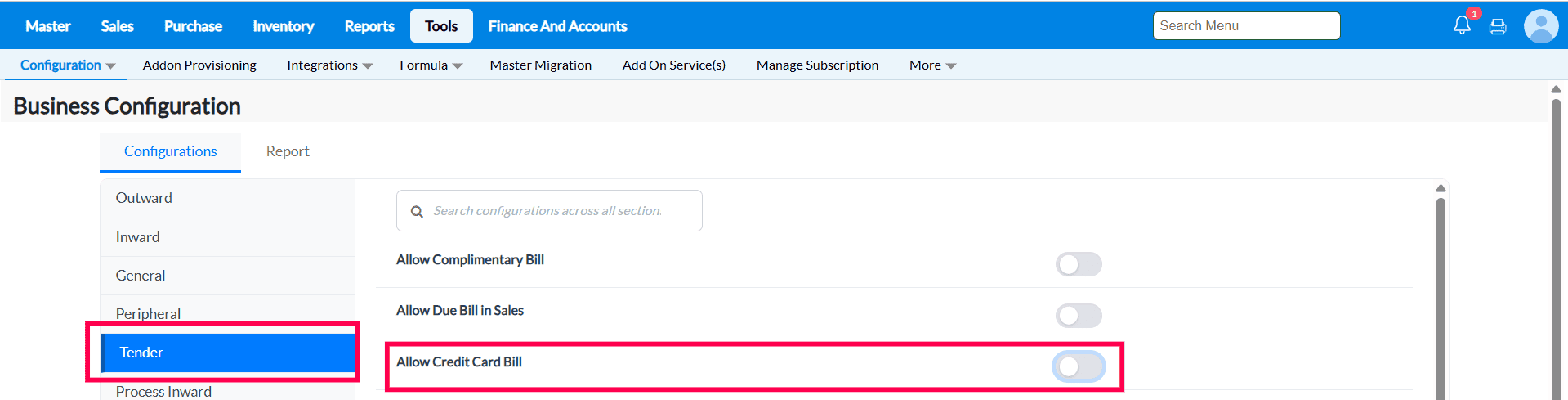The height and width of the screenshot is (400, 1568).
Task: Click the settings list scroll-up arrow
Action: (1441, 189)
